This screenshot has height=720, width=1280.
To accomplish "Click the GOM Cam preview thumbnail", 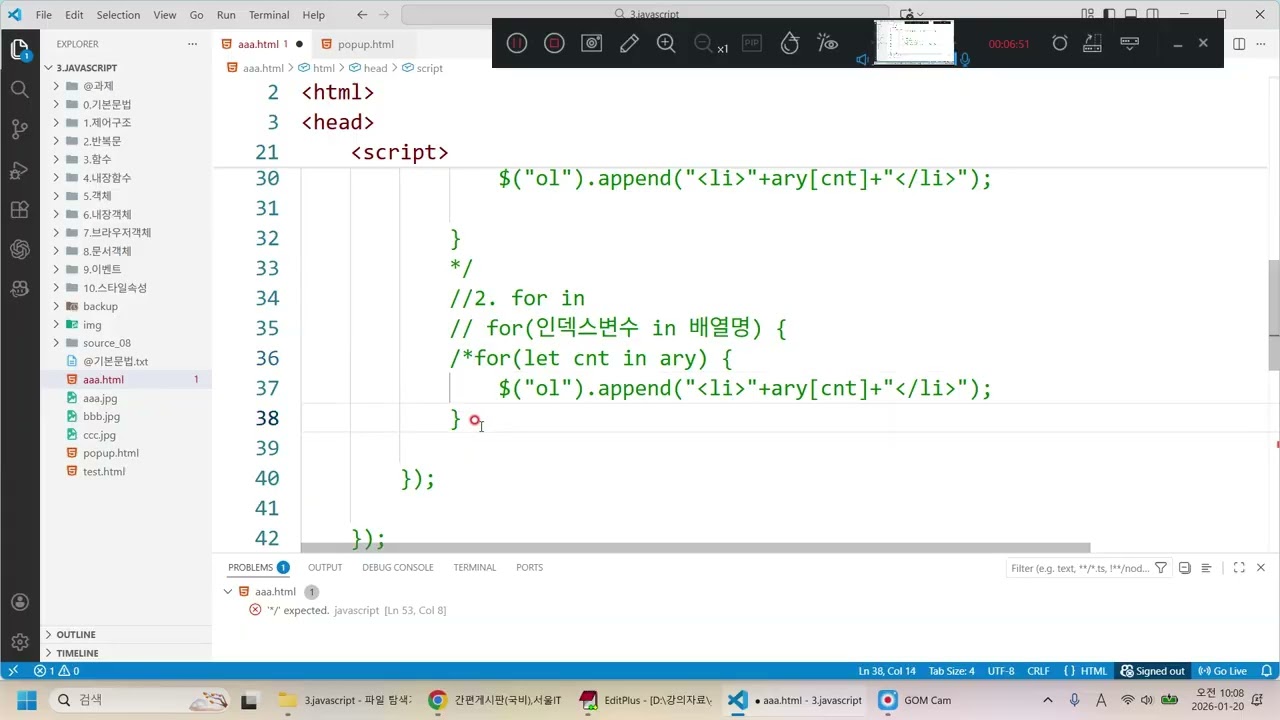I will click(914, 42).
